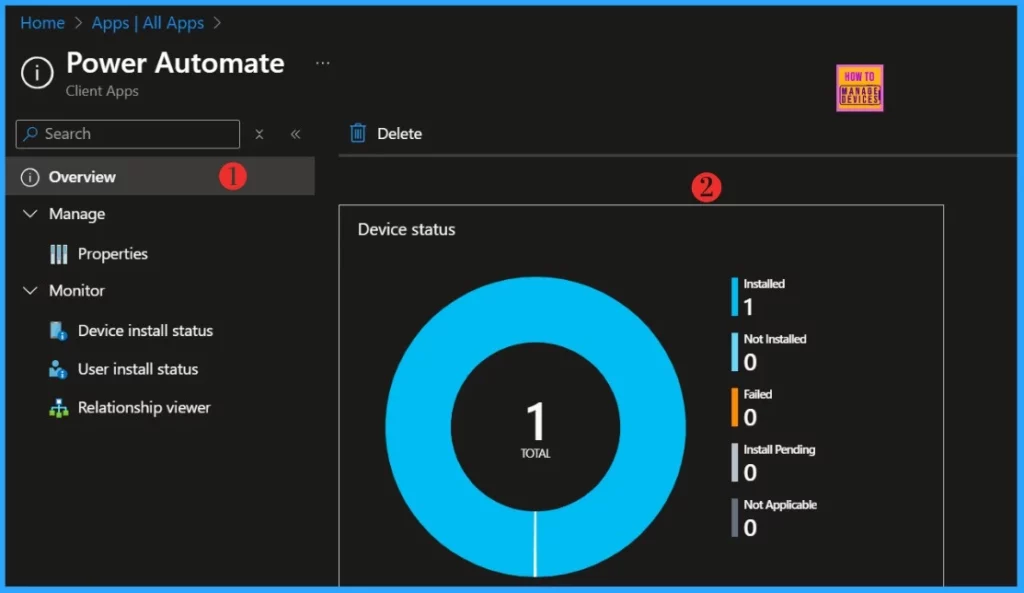
Task: Click the Not Applicable legend label
Action: [780, 505]
